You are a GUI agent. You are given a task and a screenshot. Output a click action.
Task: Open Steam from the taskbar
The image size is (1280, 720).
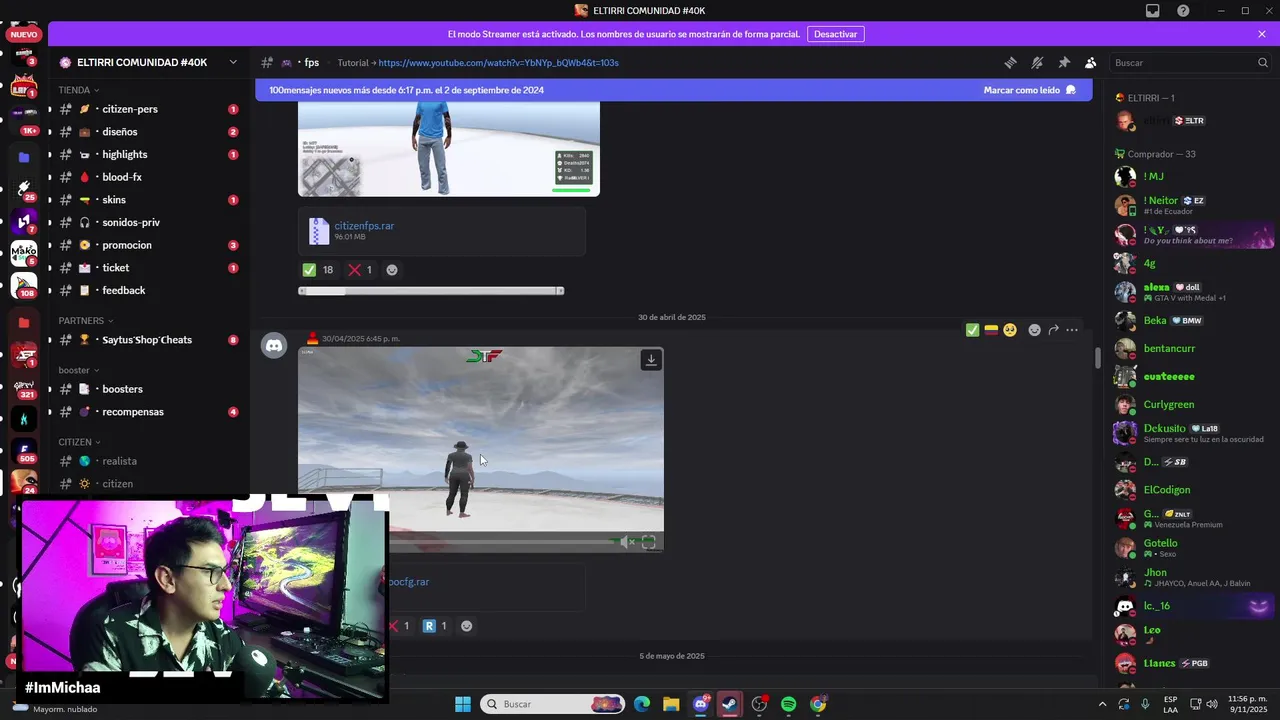pos(730,704)
